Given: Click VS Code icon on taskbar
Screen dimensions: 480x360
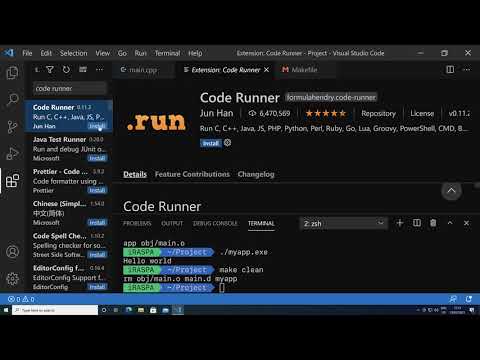Looking at the screenshot, I should pos(178,310).
